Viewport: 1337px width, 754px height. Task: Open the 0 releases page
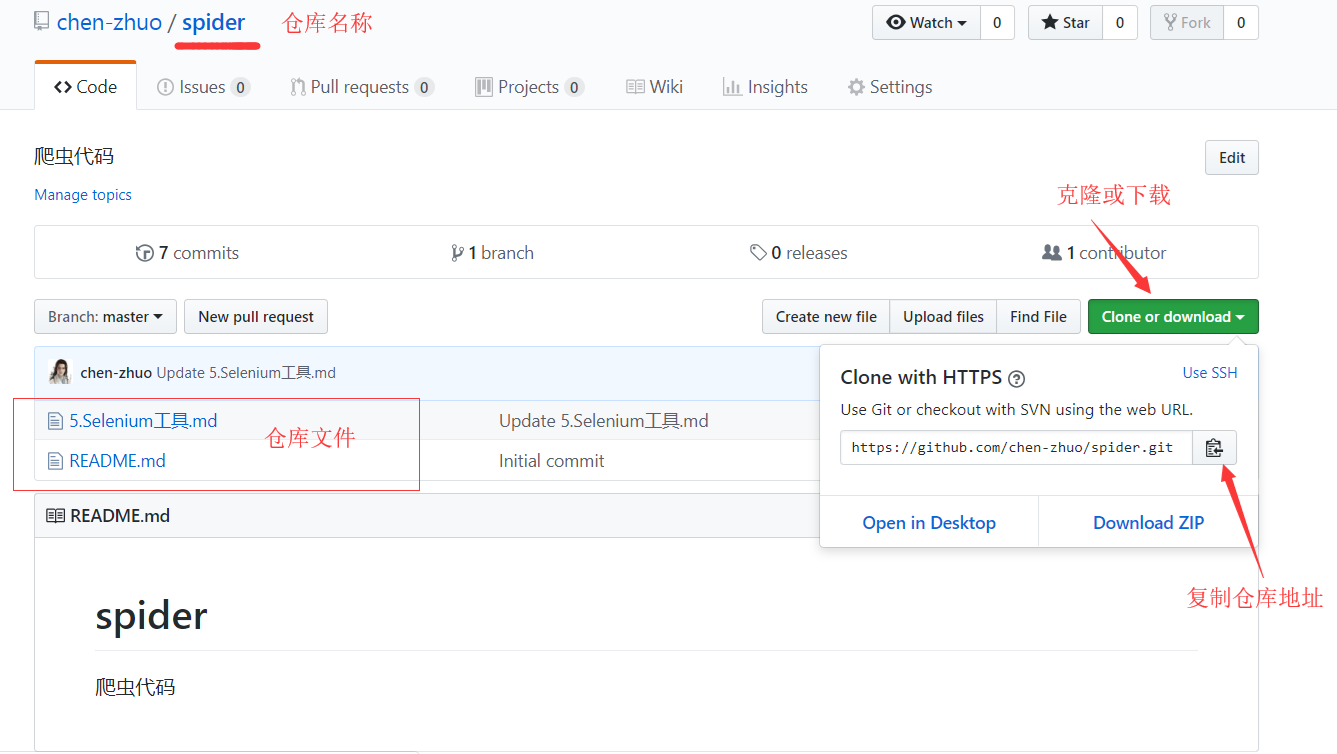pyautogui.click(x=798, y=253)
